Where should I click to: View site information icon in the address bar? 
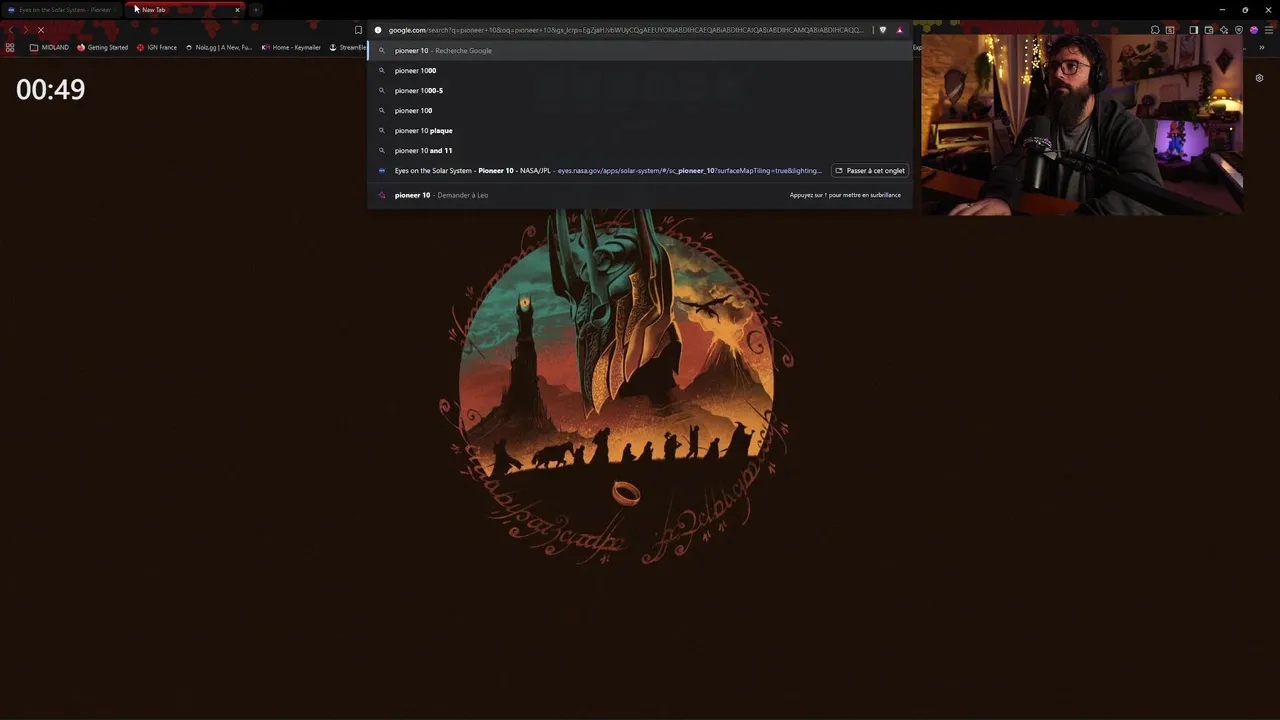tap(378, 30)
